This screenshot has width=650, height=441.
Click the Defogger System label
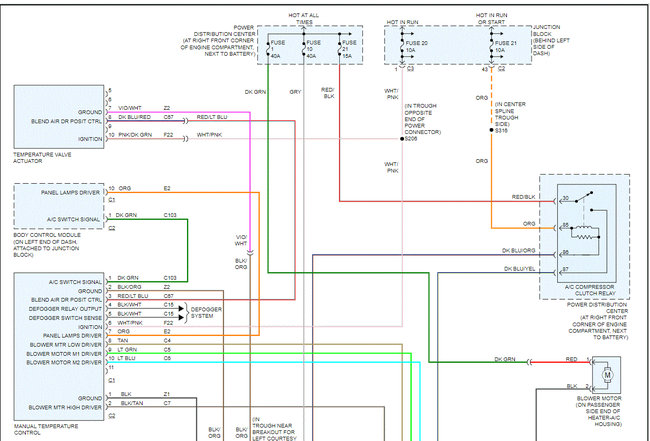tap(206, 313)
